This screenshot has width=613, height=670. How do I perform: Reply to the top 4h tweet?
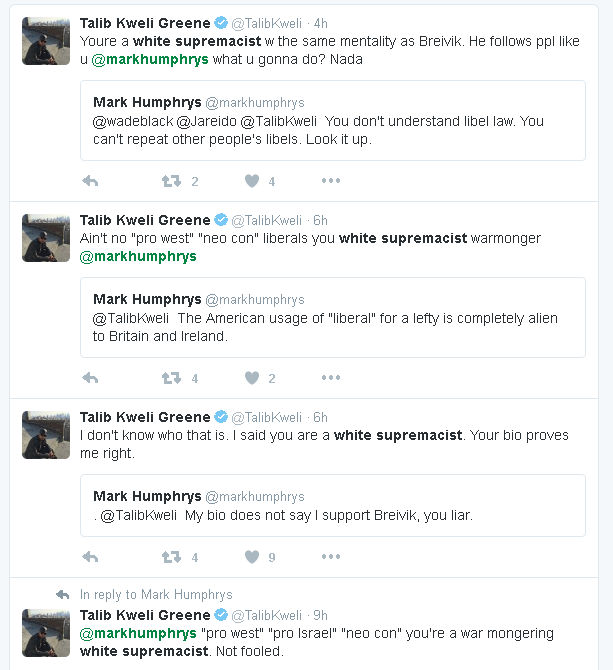pyautogui.click(x=90, y=181)
